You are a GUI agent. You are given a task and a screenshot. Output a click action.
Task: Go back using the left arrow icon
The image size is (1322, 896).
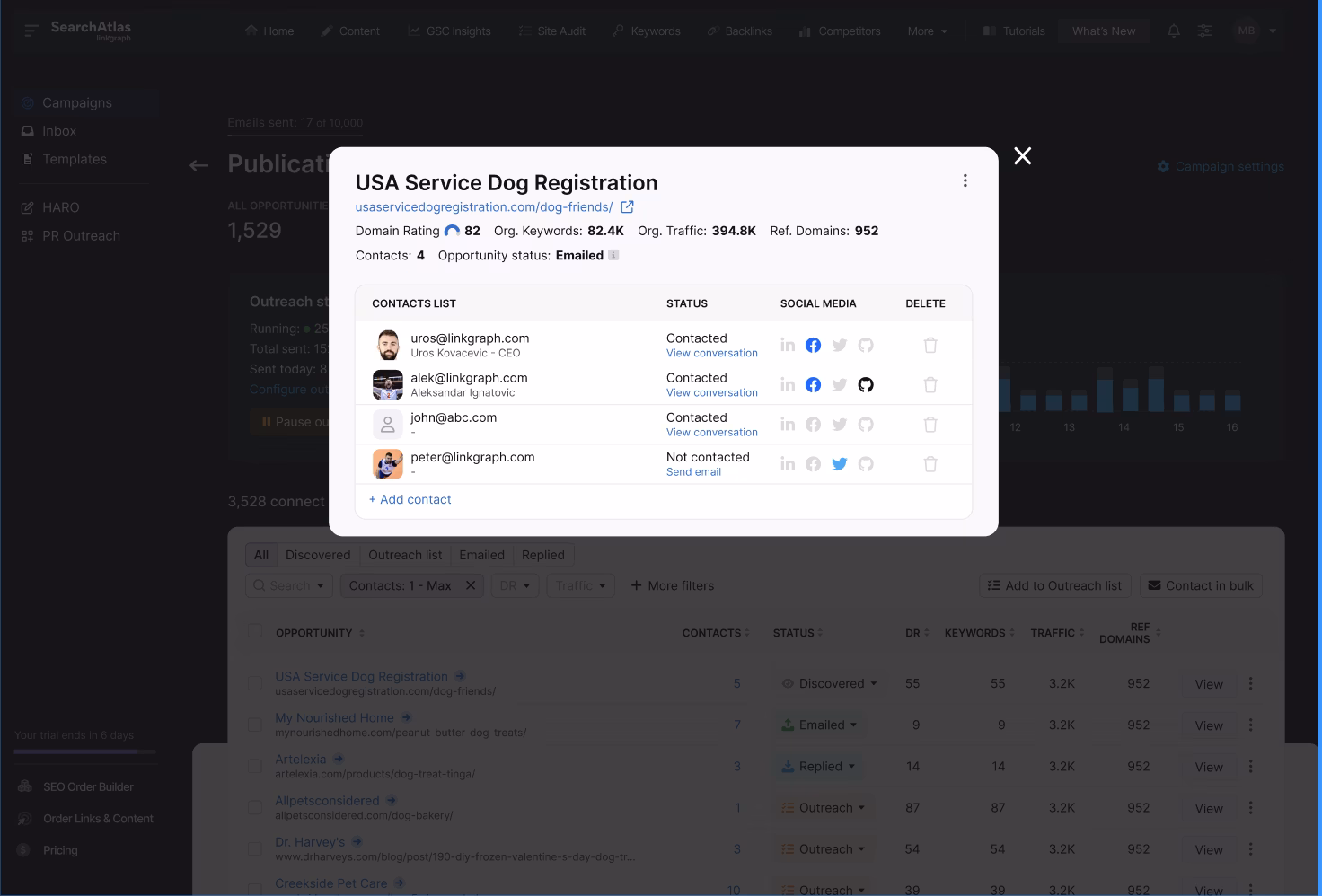[x=199, y=165]
